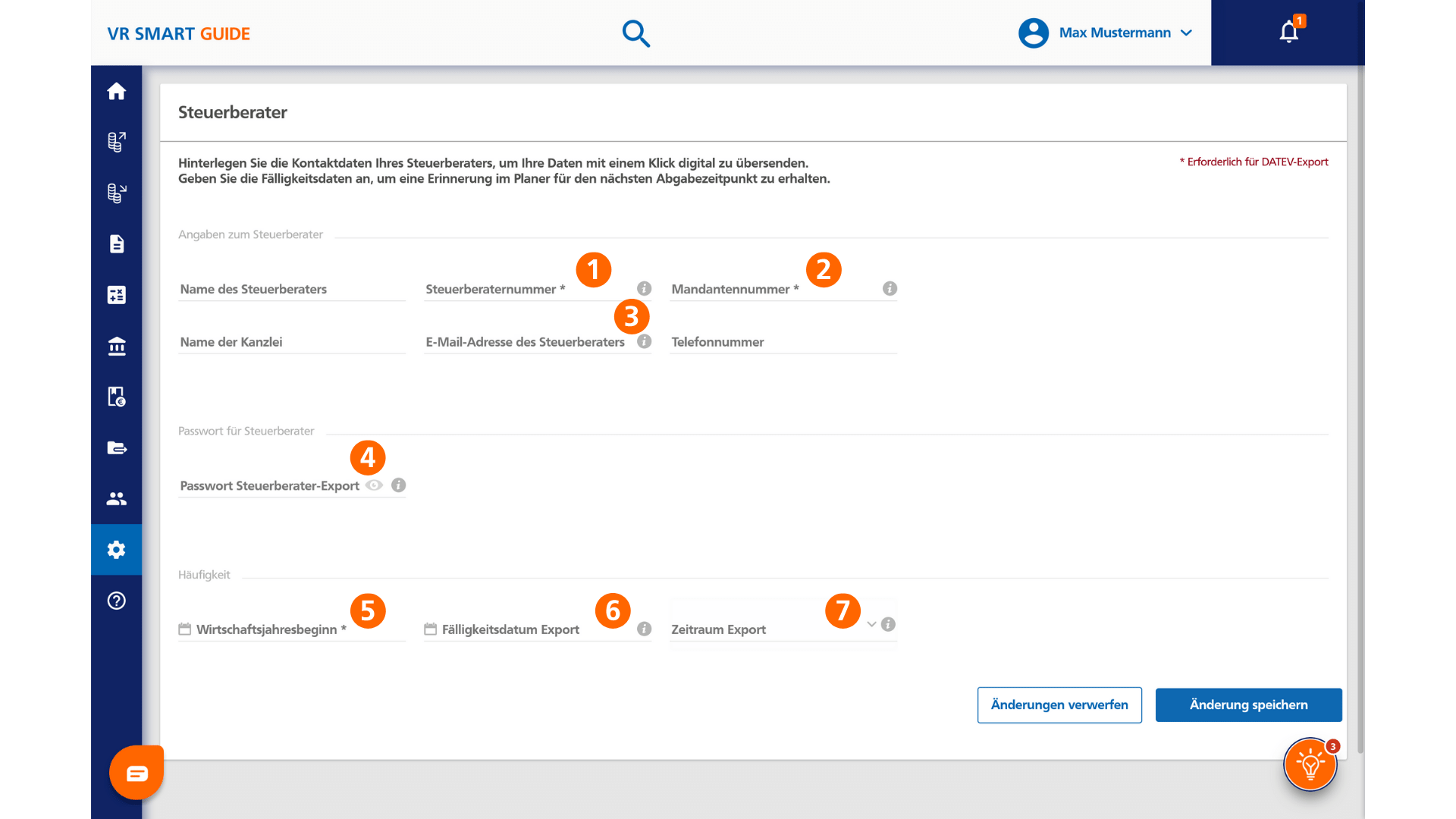Select the Ausgaben coins icon in the sidebar
This screenshot has width=1456, height=819.
coord(116,193)
